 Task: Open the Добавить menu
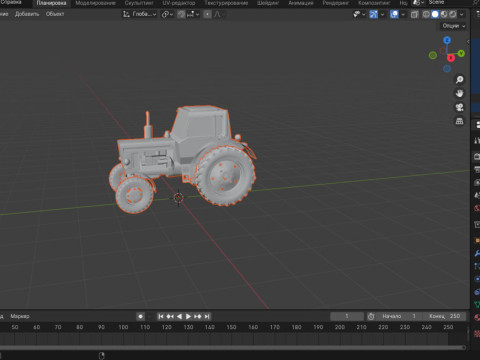[27, 14]
